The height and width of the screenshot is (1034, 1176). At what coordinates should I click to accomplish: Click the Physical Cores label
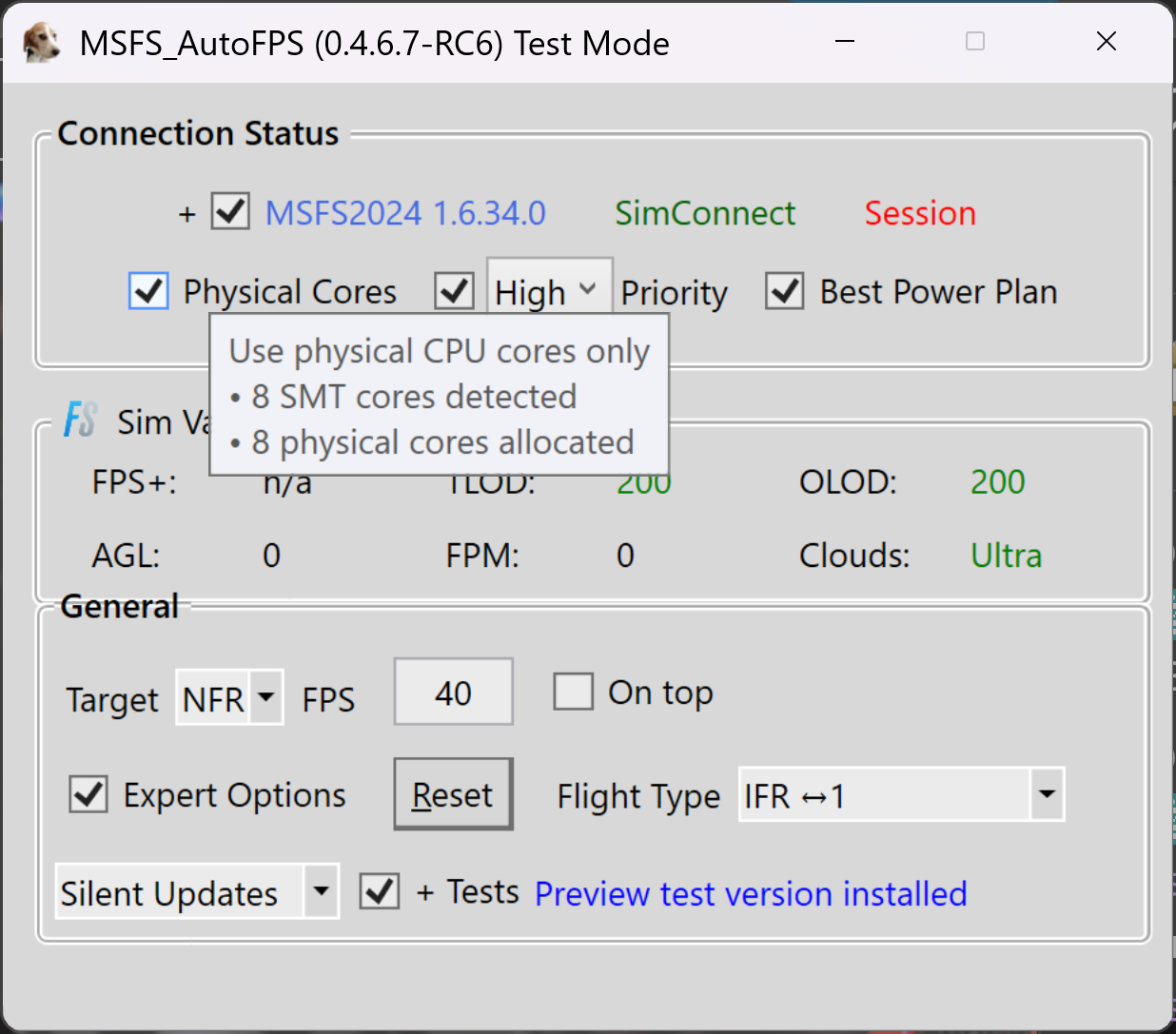pos(290,291)
